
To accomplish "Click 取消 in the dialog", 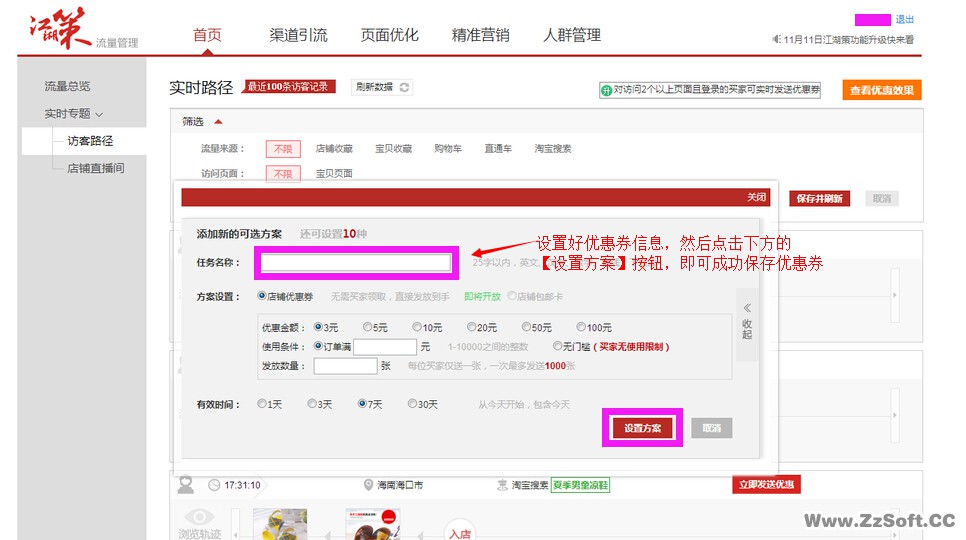I will [712, 428].
